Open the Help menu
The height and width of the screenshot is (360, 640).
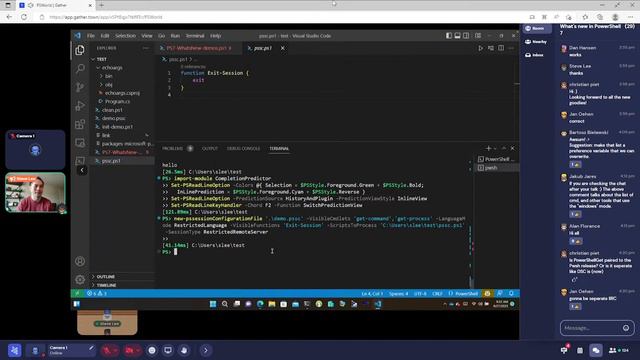coord(216,36)
